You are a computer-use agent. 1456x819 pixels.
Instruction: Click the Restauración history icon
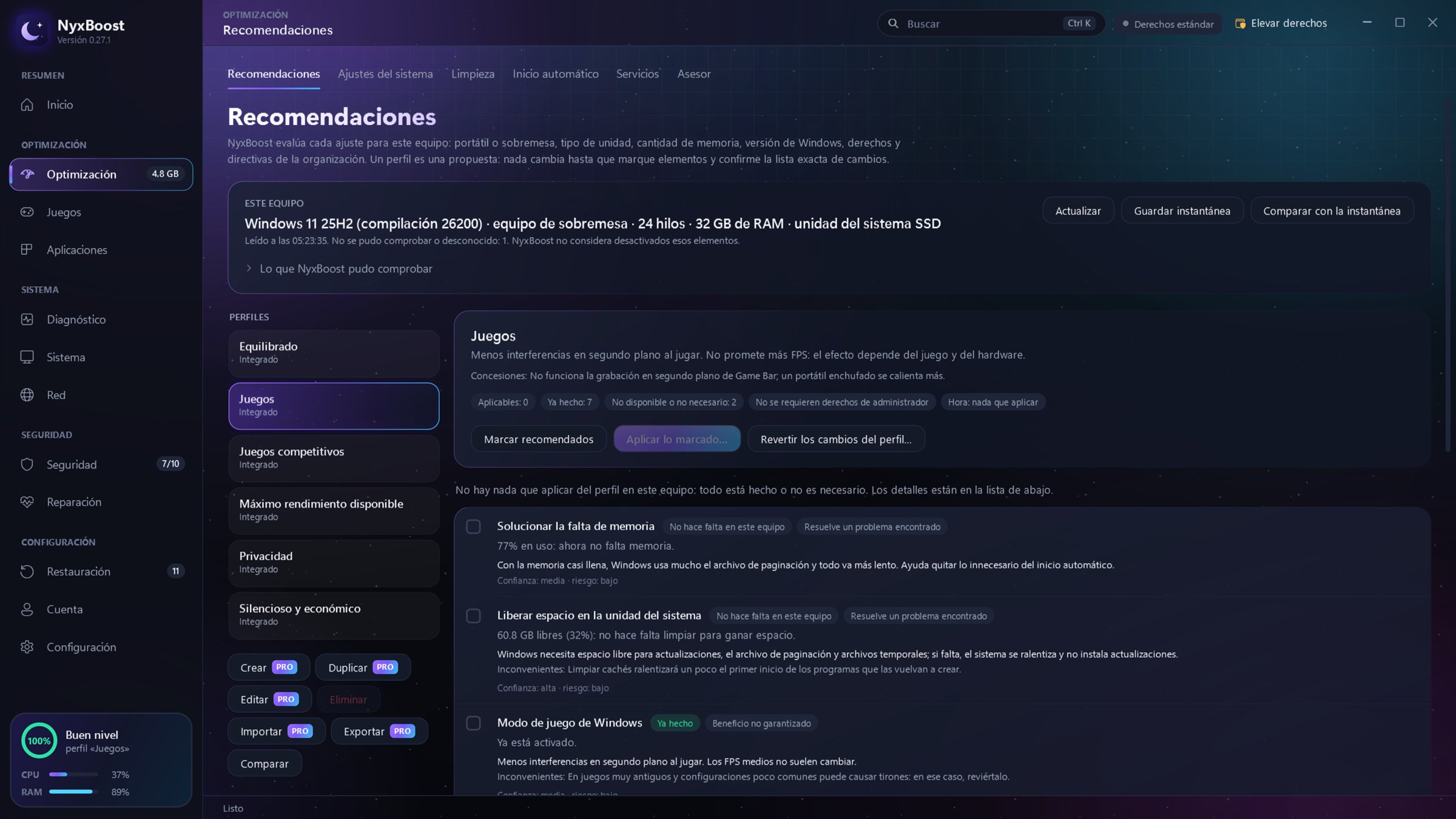[27, 571]
